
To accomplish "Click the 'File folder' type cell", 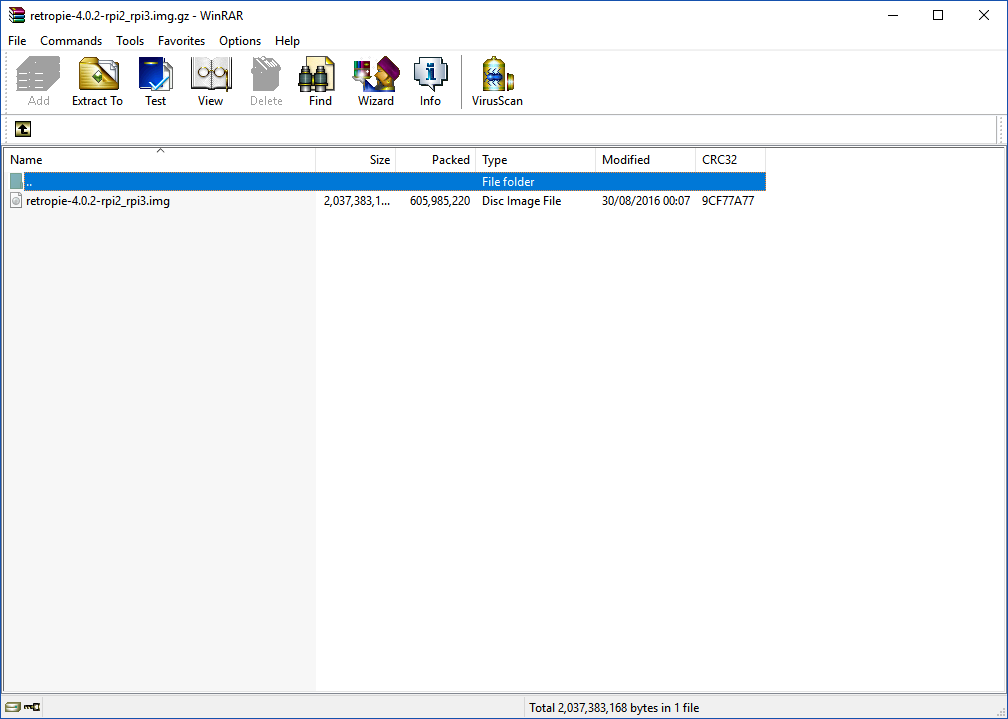I will 508,182.
